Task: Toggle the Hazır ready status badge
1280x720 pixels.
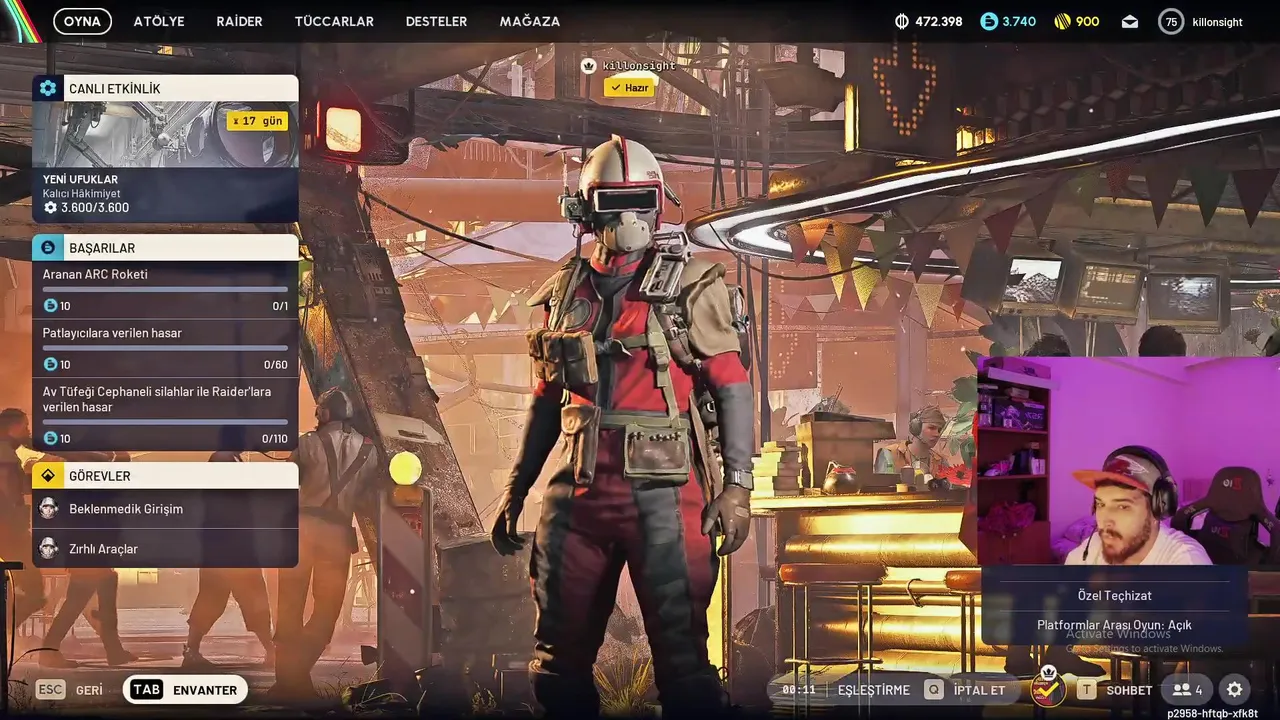Action: tap(629, 88)
